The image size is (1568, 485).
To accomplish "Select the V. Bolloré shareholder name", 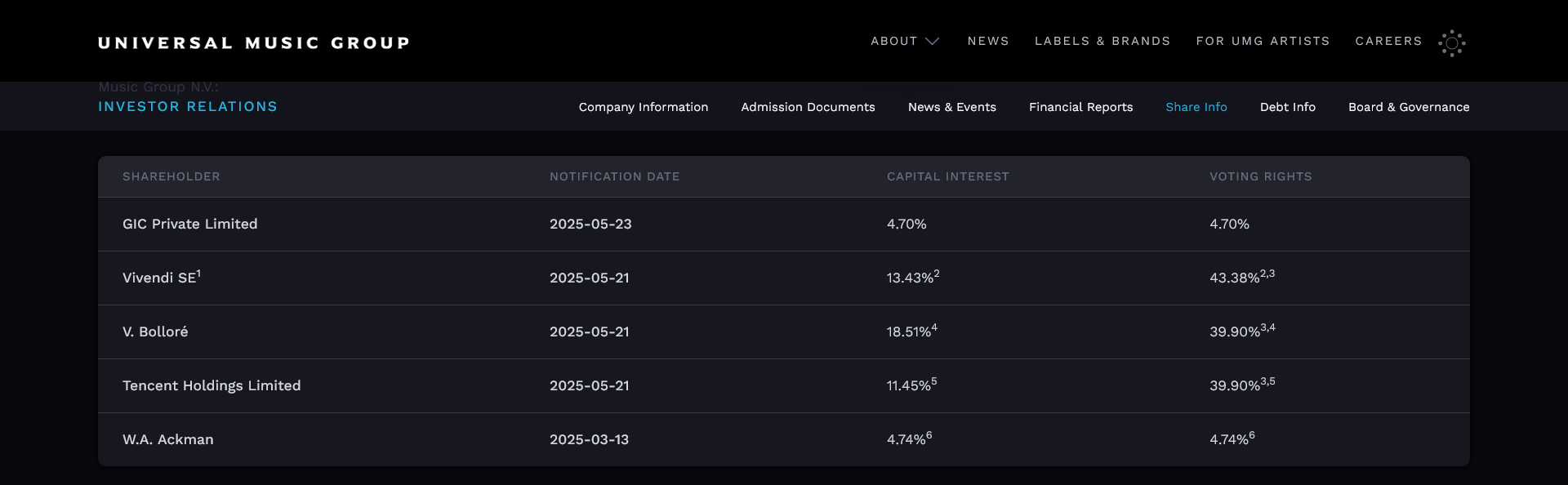I will (155, 331).
